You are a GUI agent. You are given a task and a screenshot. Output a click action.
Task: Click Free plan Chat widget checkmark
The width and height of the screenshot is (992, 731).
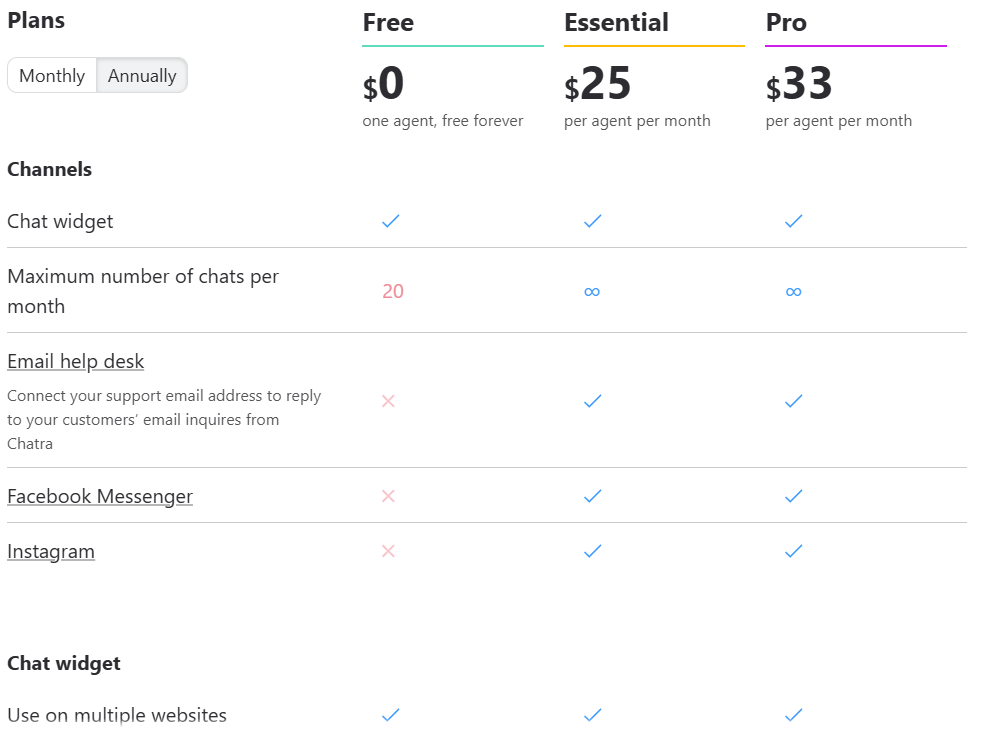[x=391, y=221]
